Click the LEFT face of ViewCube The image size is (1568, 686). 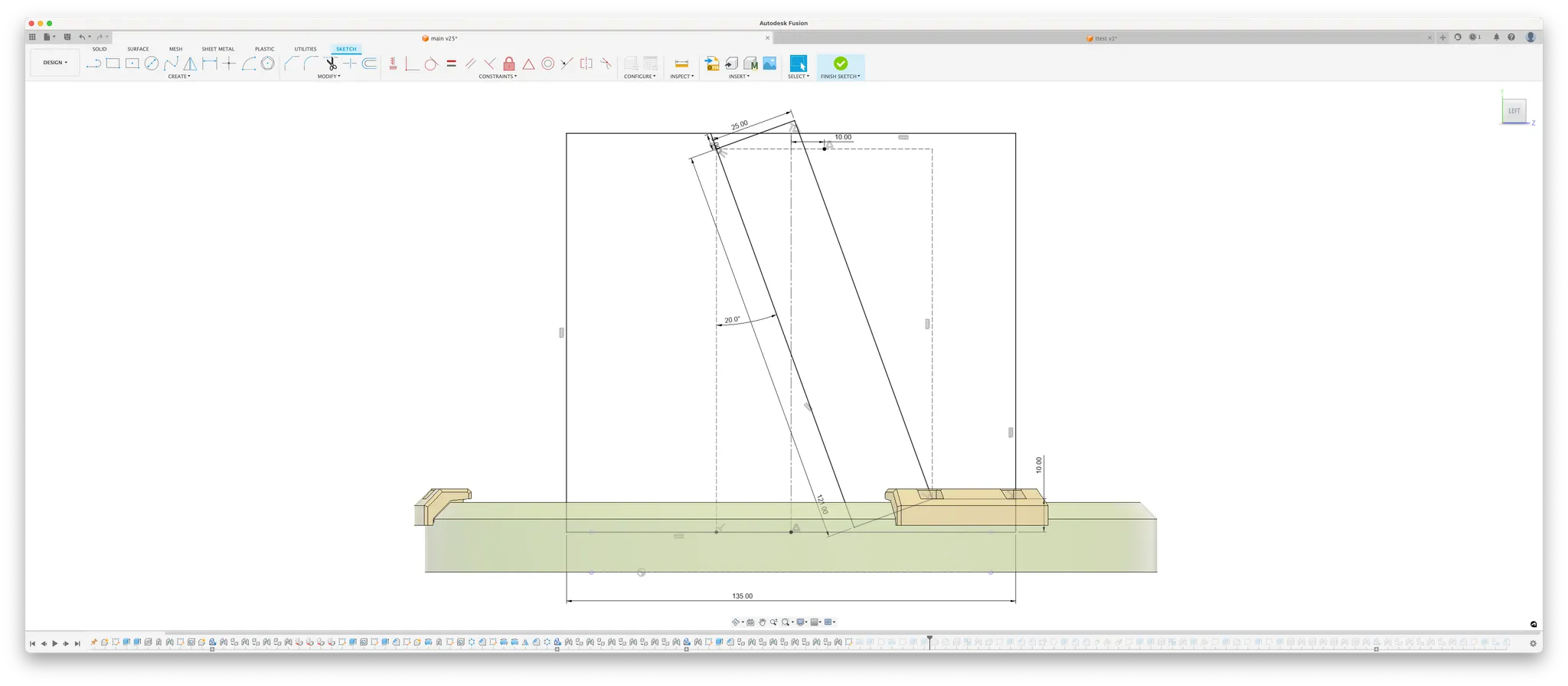(1514, 111)
